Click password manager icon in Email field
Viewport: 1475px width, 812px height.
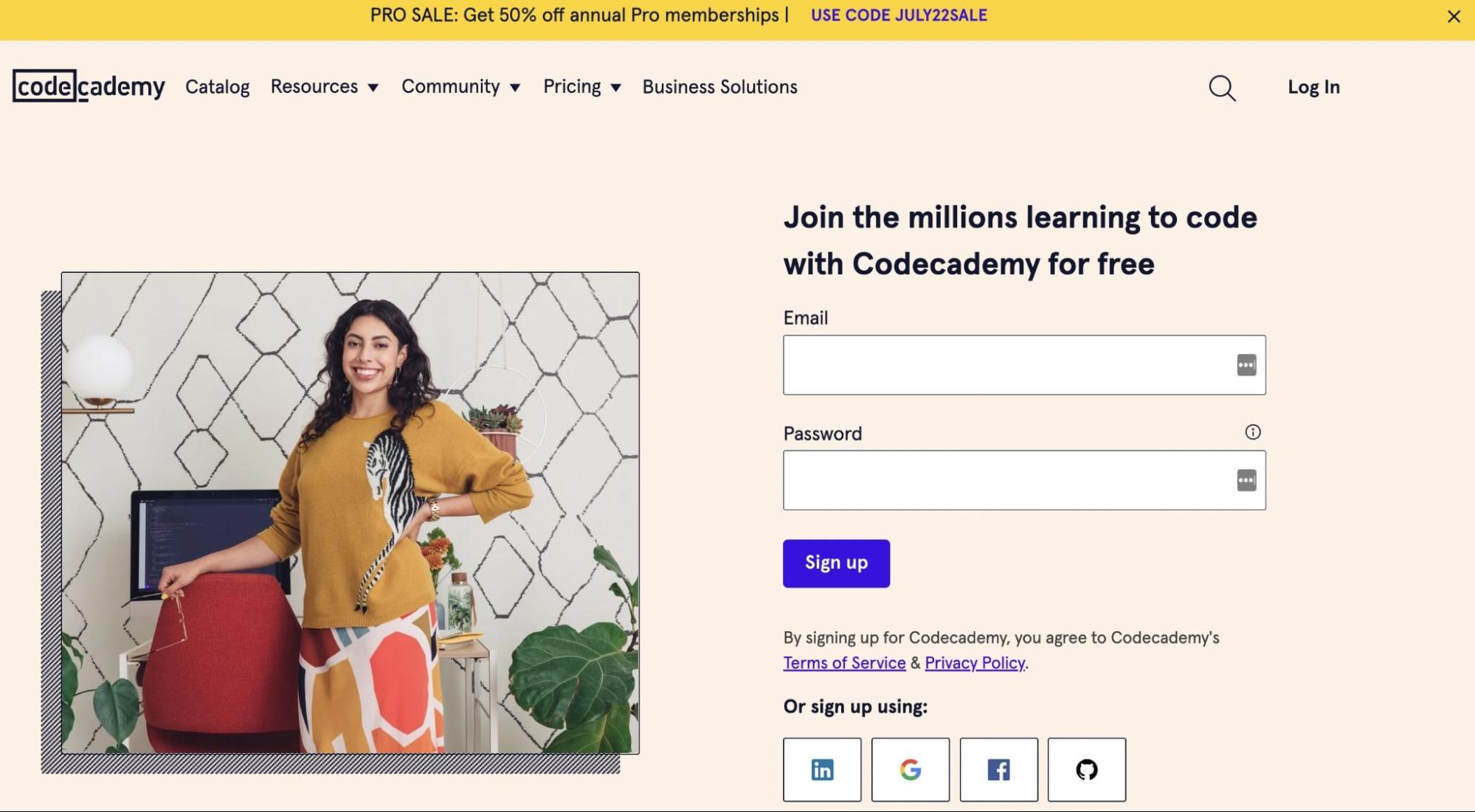(x=1246, y=365)
